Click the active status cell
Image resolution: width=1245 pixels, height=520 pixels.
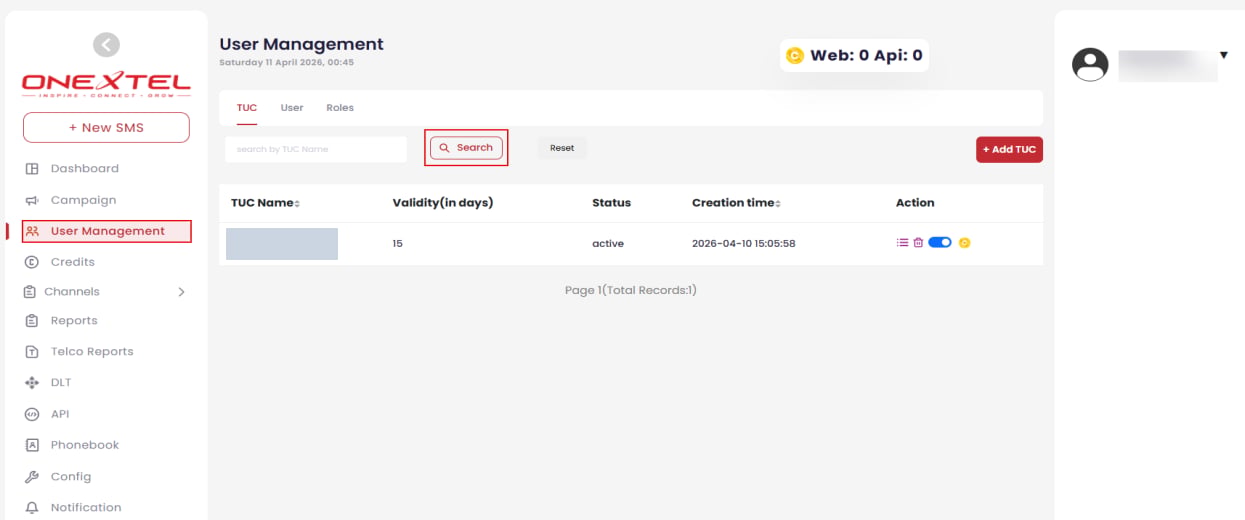click(608, 244)
